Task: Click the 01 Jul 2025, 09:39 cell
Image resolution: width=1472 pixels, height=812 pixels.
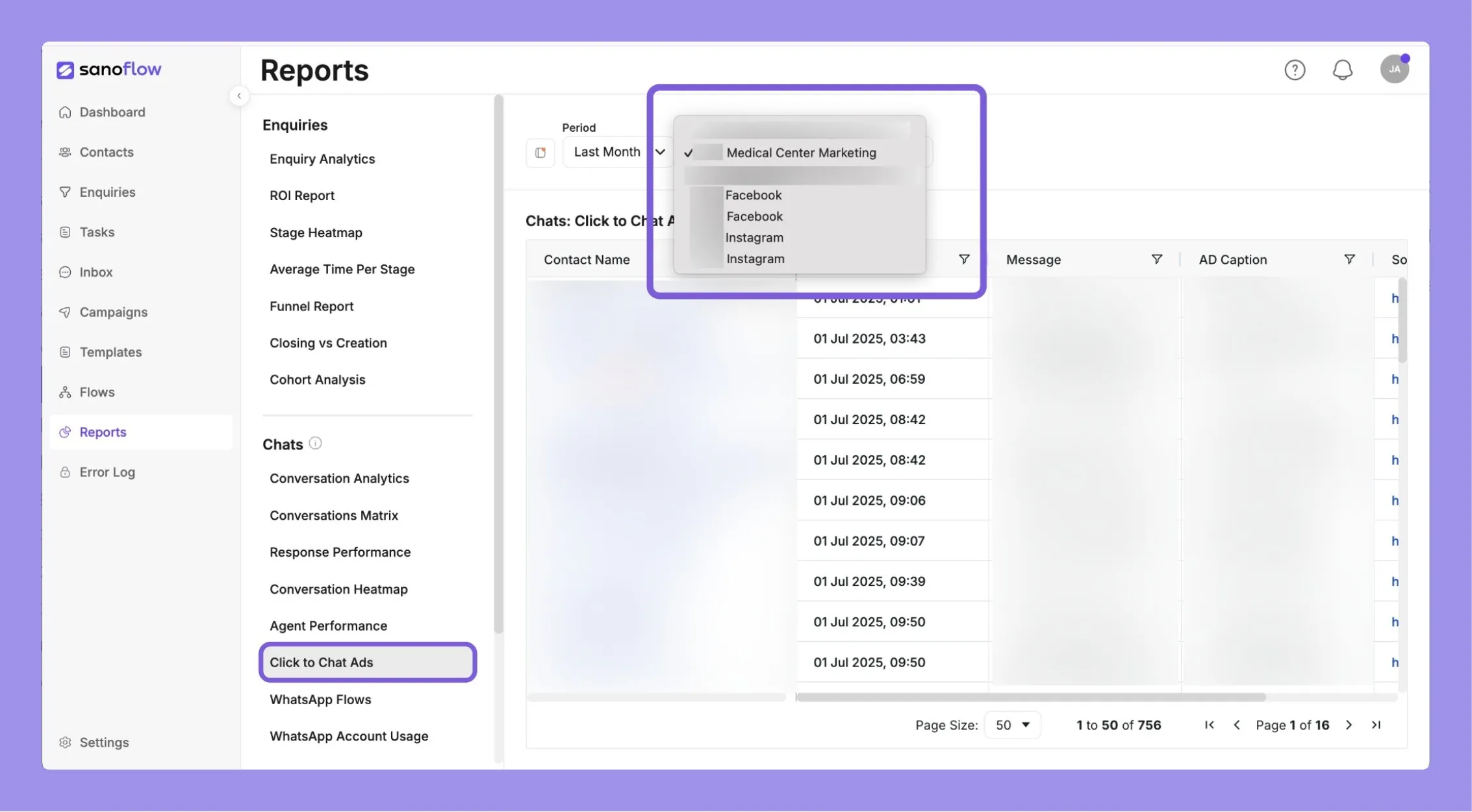Action: 893,581
